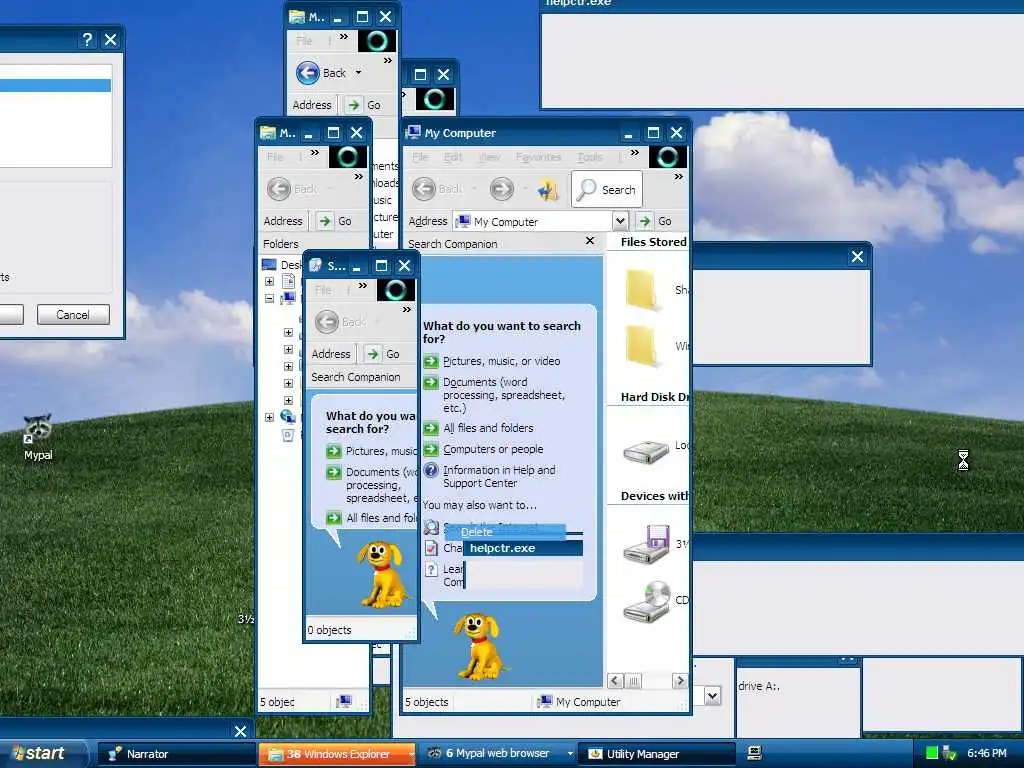Image resolution: width=1024 pixels, height=768 pixels.
Task: Open the Back history dropdown in top M.. window
Action: pos(358,73)
